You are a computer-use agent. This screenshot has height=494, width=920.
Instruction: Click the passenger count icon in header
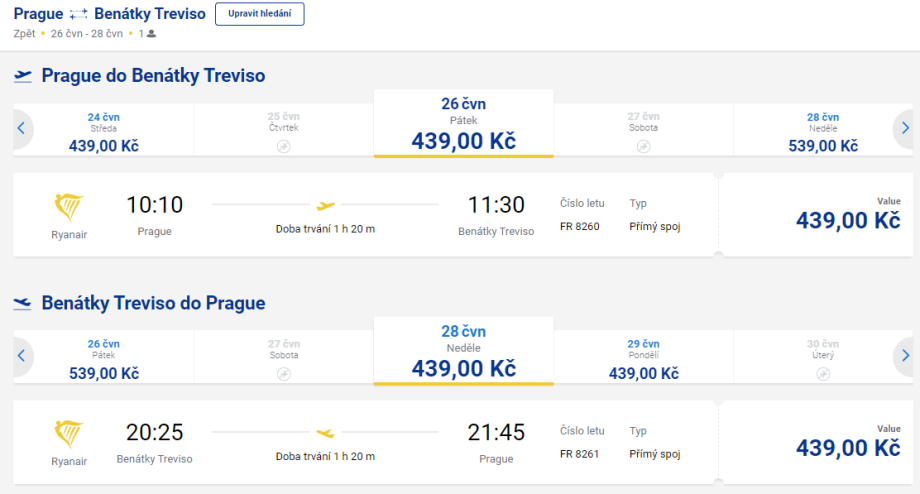(152, 34)
